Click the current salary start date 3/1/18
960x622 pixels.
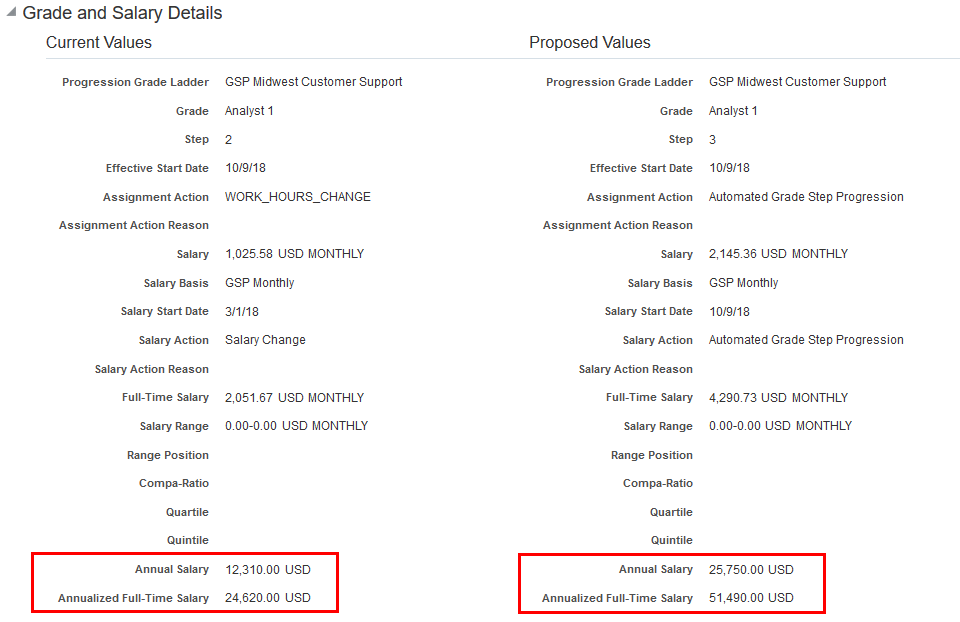point(241,311)
